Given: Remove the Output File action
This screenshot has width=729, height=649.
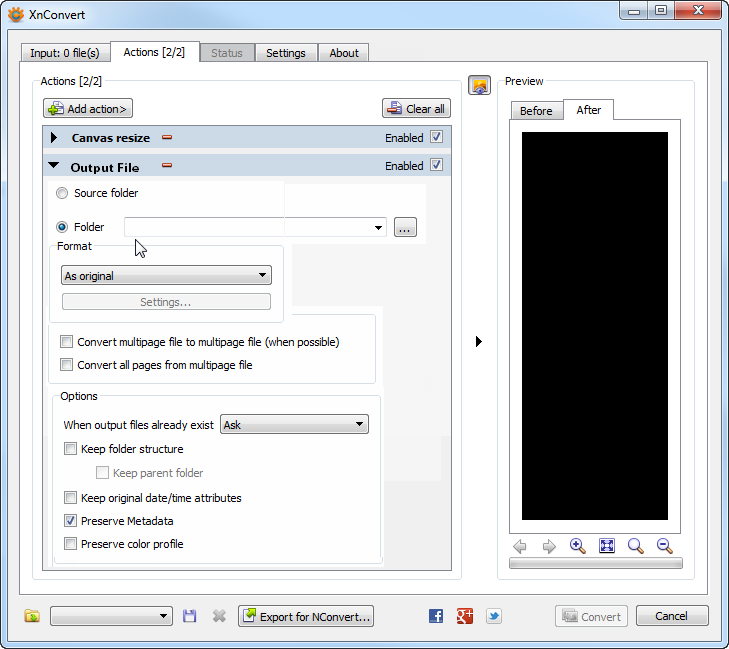Looking at the screenshot, I should (167, 165).
